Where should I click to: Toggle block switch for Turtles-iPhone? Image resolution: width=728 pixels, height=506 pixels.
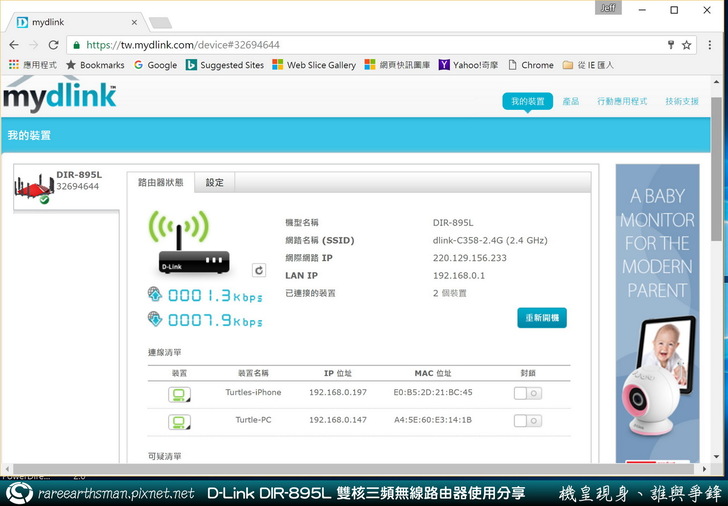[527, 393]
